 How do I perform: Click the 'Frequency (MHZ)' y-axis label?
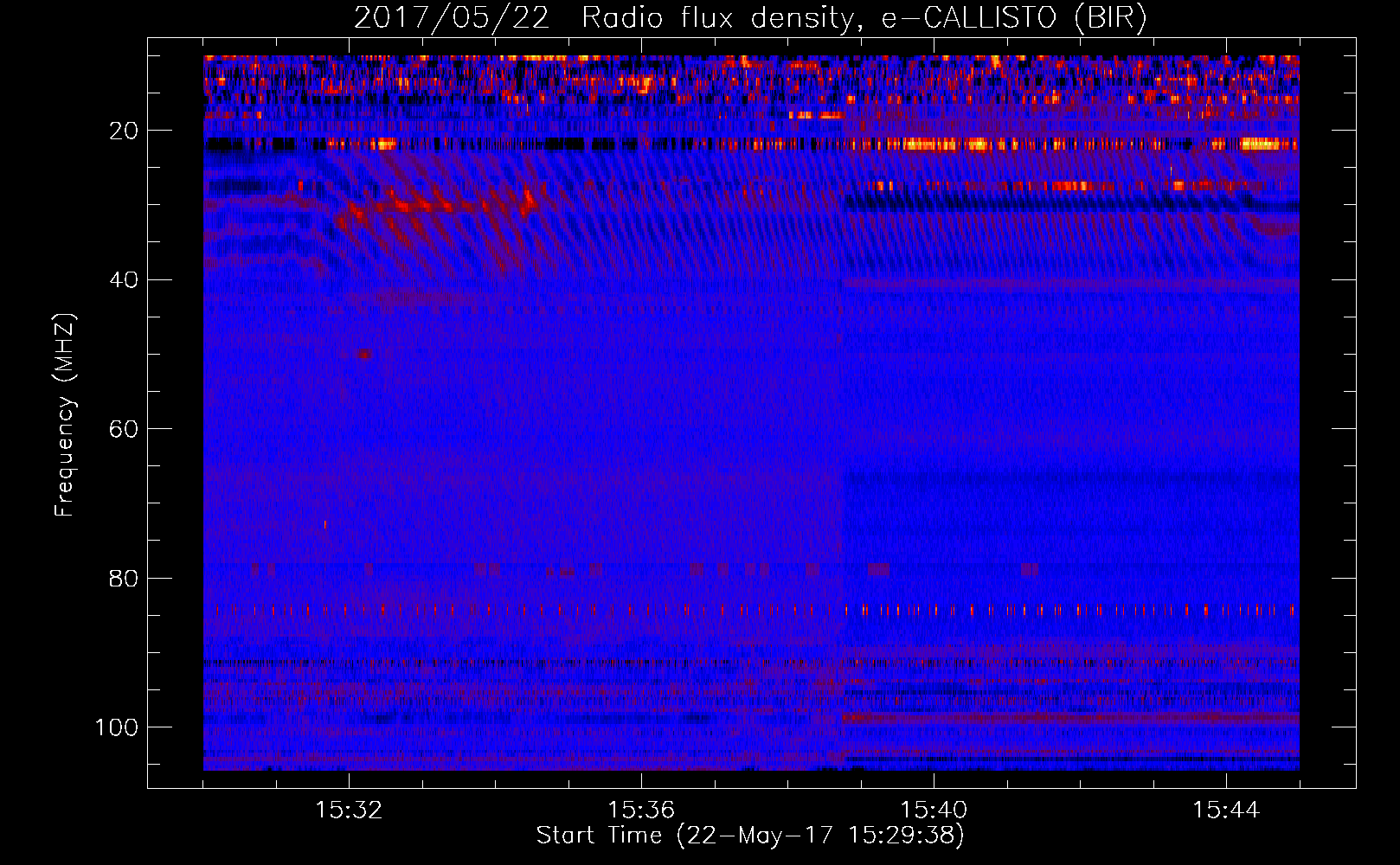click(65, 414)
